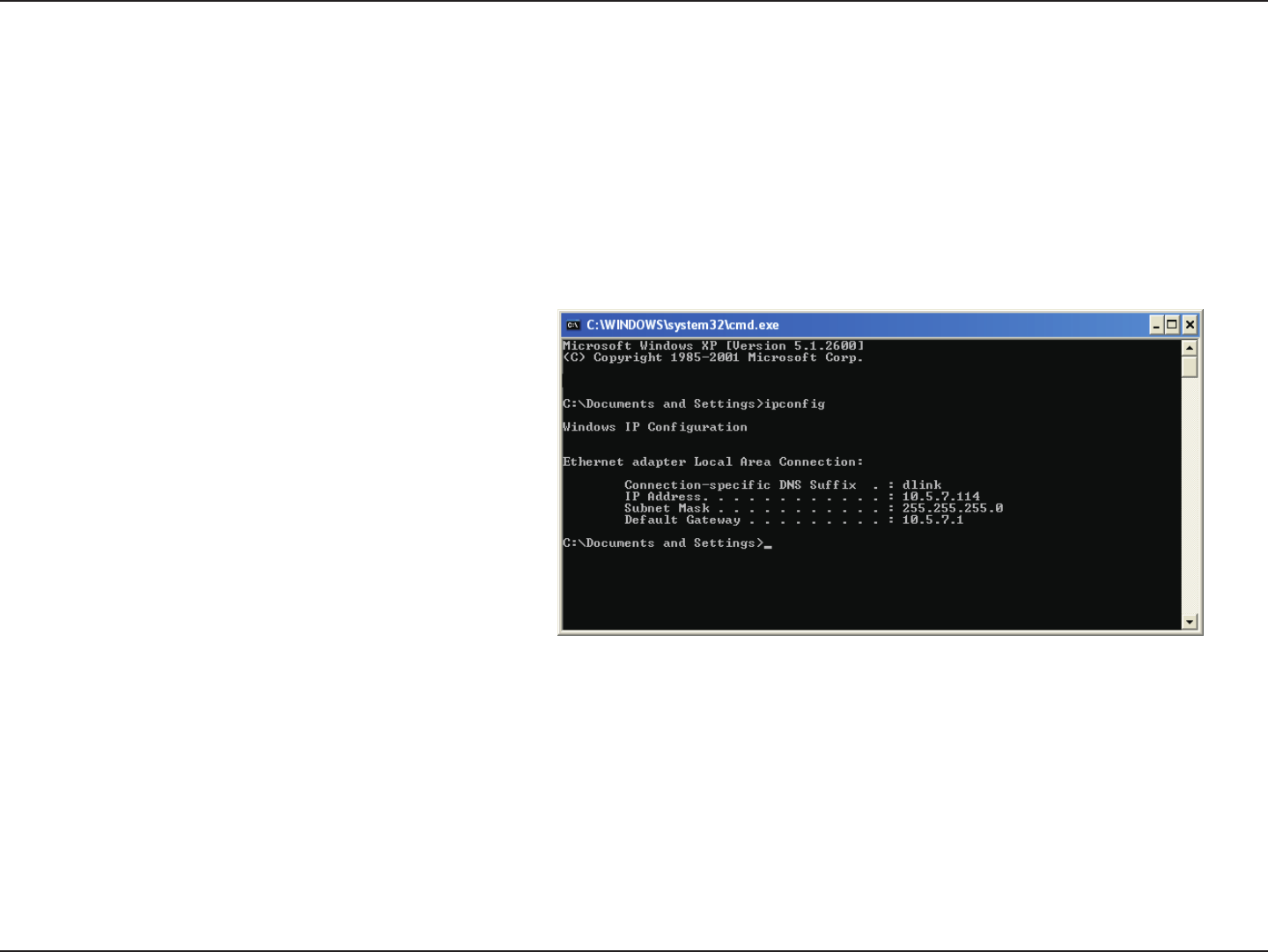Click the default gateway 10.5.7.1
This screenshot has height=952, width=1268.
[933, 520]
